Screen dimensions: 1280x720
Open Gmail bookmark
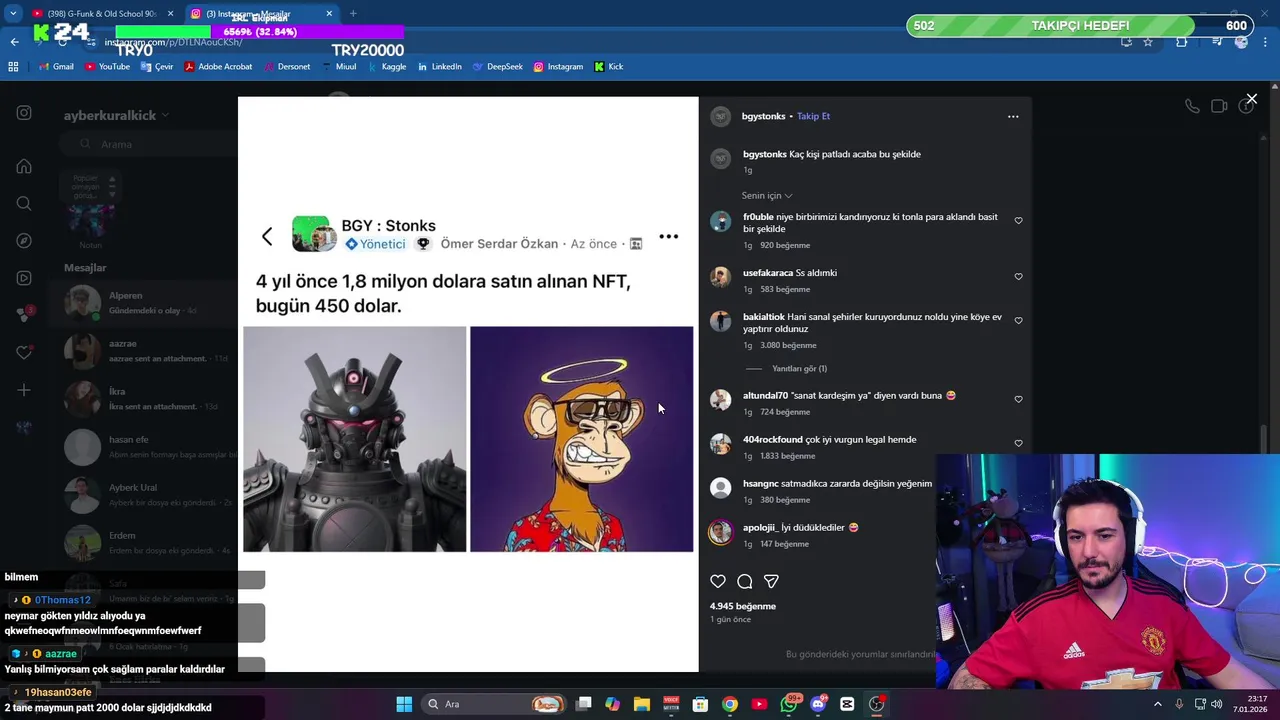pyautogui.click(x=56, y=67)
